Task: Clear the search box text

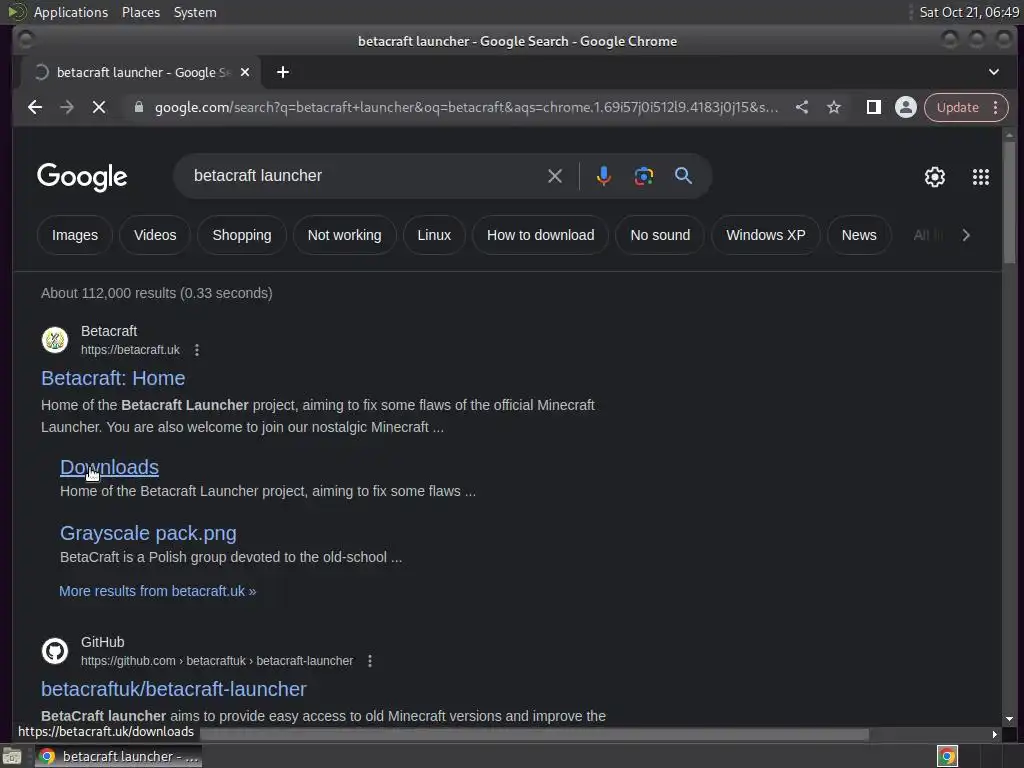Action: tap(554, 176)
